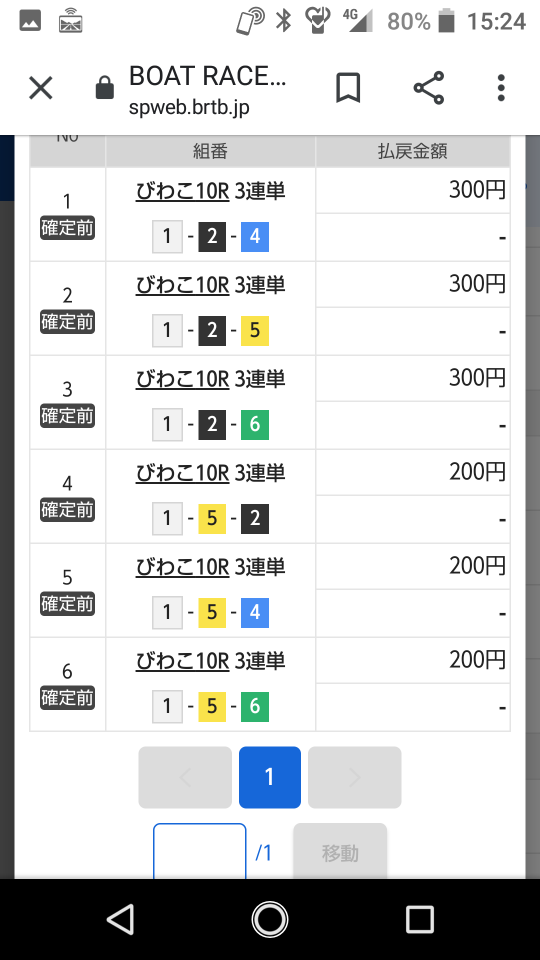Go to previous page arrow button
This screenshot has height=960, width=540.
pyautogui.click(x=185, y=778)
